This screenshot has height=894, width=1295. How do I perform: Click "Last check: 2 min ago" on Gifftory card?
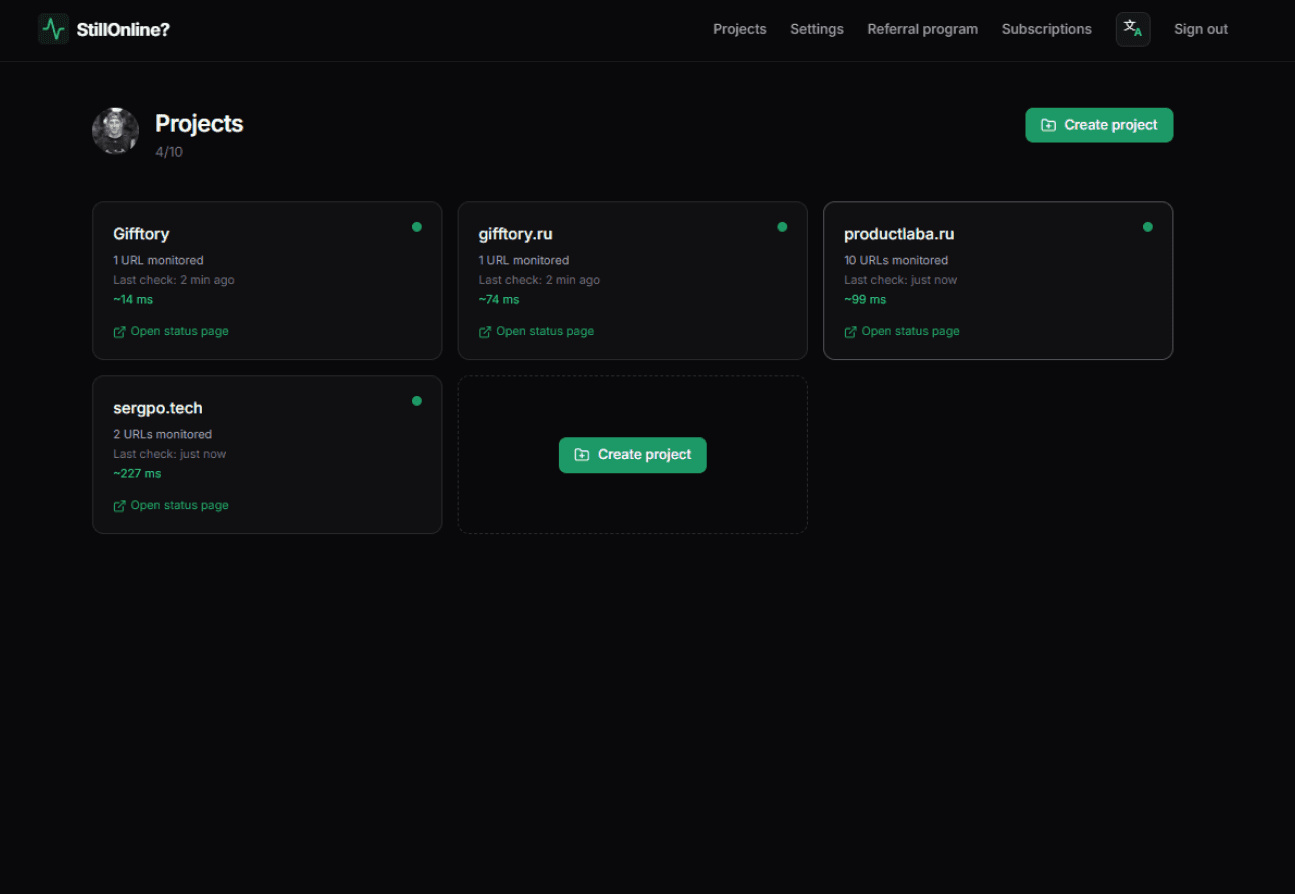[174, 280]
